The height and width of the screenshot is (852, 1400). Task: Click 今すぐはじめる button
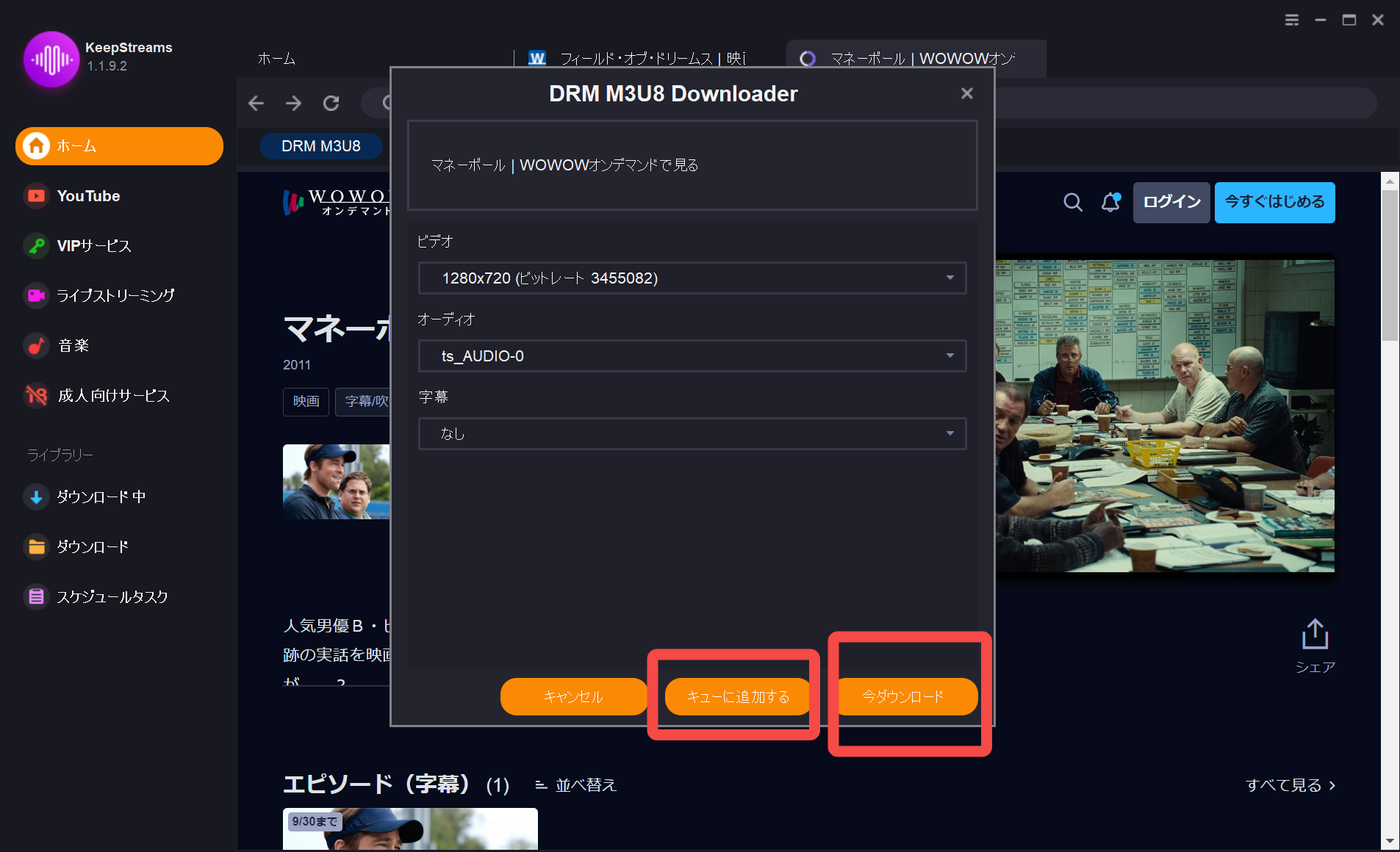pyautogui.click(x=1274, y=202)
